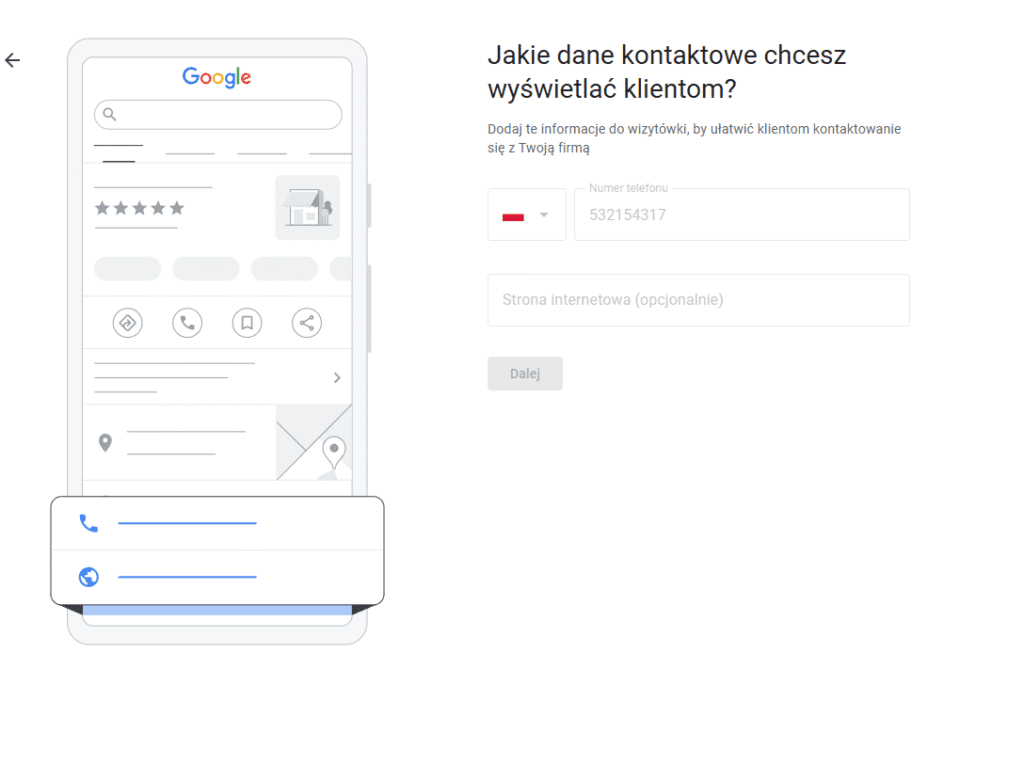Click the magnifier icon in search bar
This screenshot has height=764, width=1024.
[110, 115]
